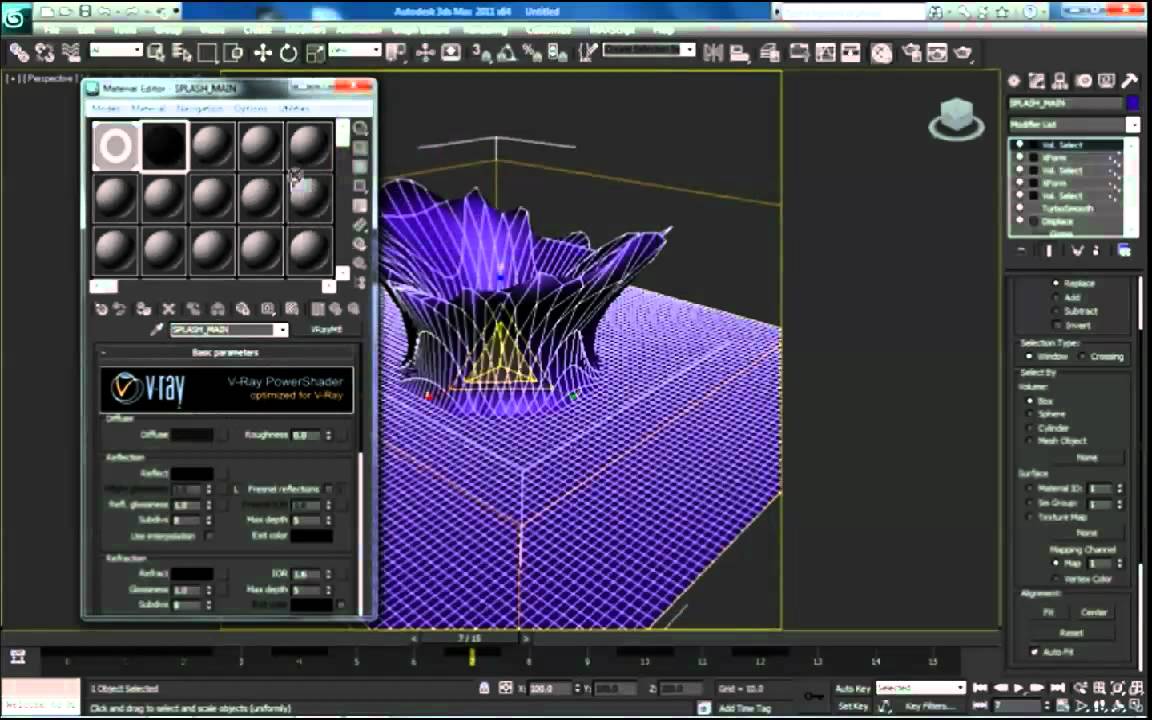Click the Unlink Selection tool
Viewport: 1152px width, 720px height.
(45, 52)
